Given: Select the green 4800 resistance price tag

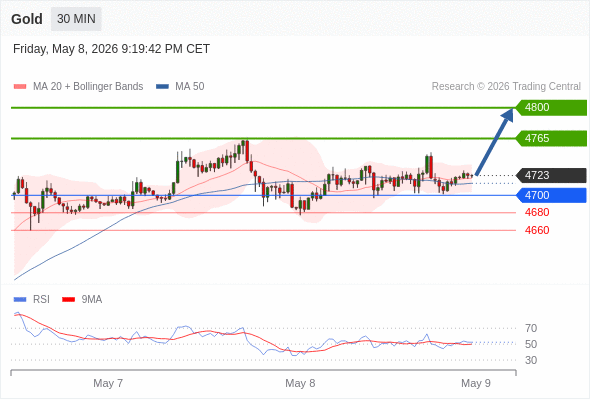Looking at the screenshot, I should tap(551, 108).
